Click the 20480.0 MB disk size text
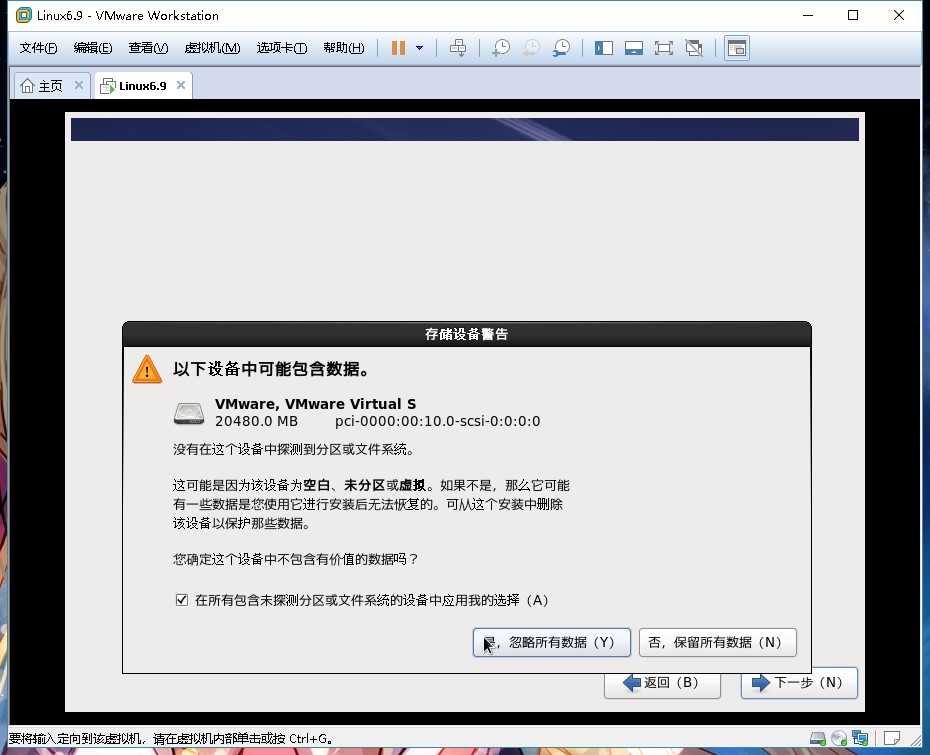This screenshot has width=930, height=755. 256,421
